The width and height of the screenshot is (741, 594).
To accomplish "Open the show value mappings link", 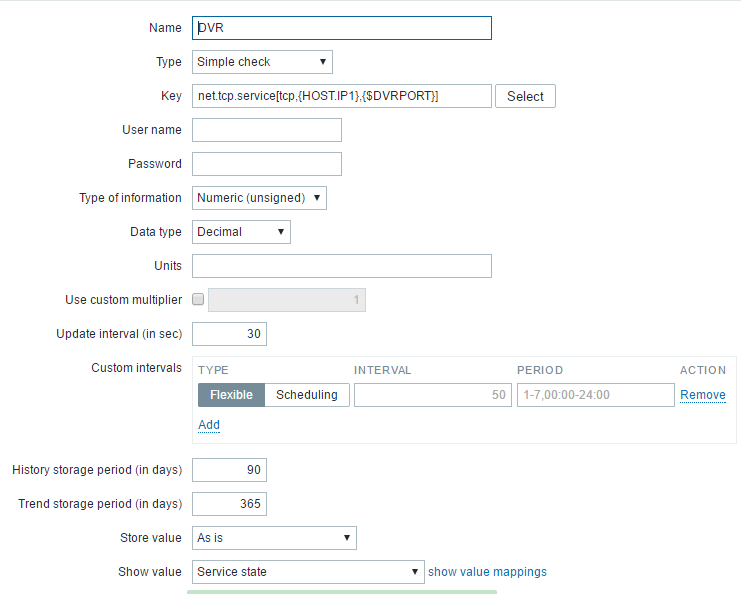I will point(488,572).
